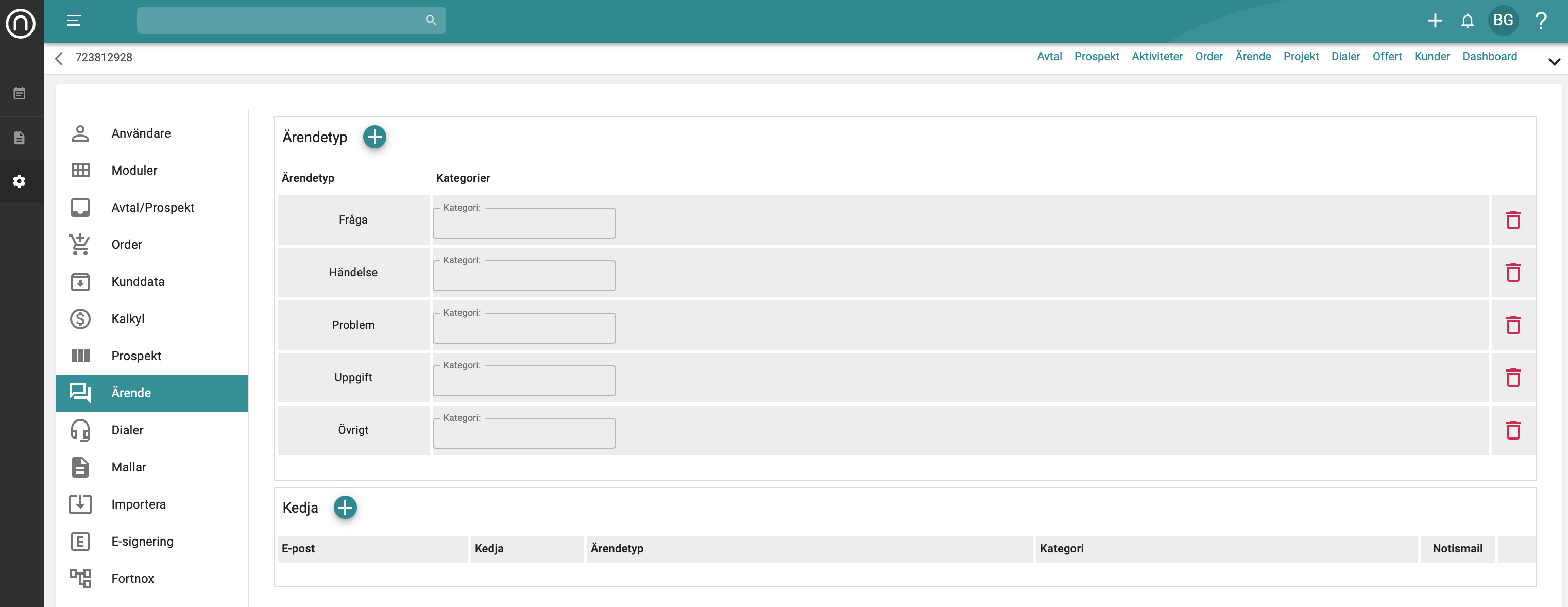Click Kategori field for Händelse

pyautogui.click(x=524, y=275)
